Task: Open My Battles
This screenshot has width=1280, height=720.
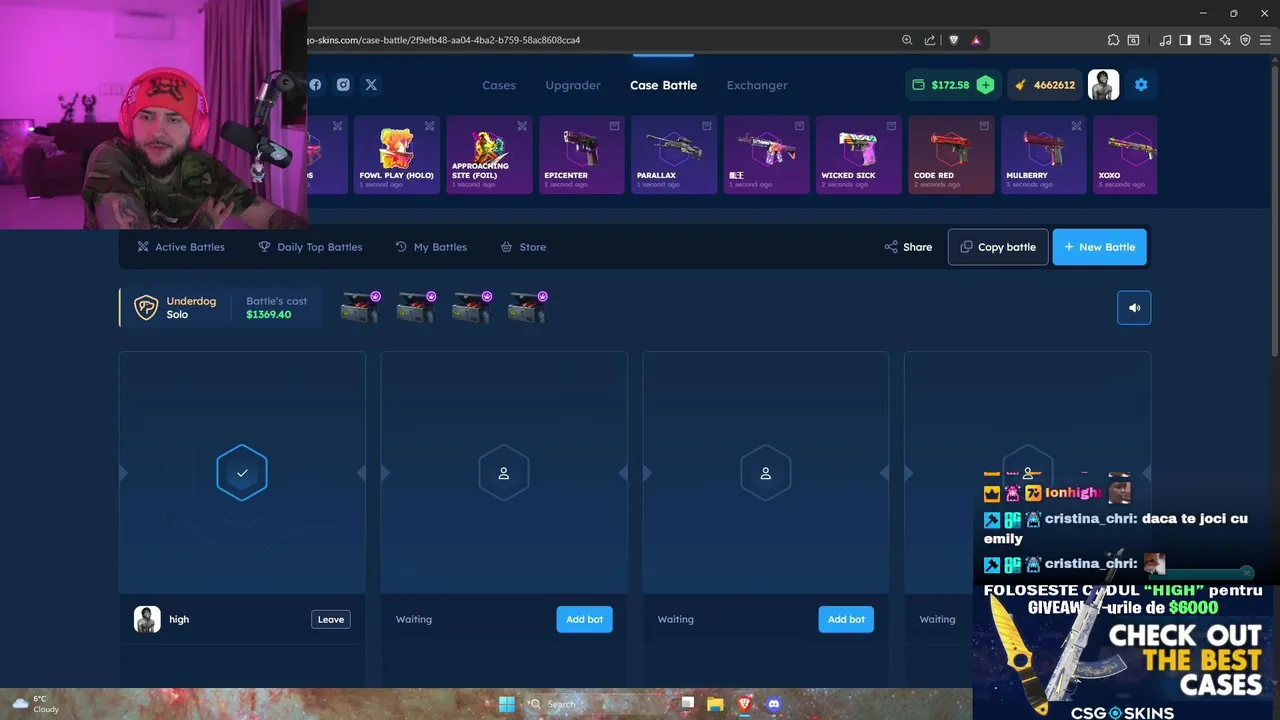Action: (431, 247)
